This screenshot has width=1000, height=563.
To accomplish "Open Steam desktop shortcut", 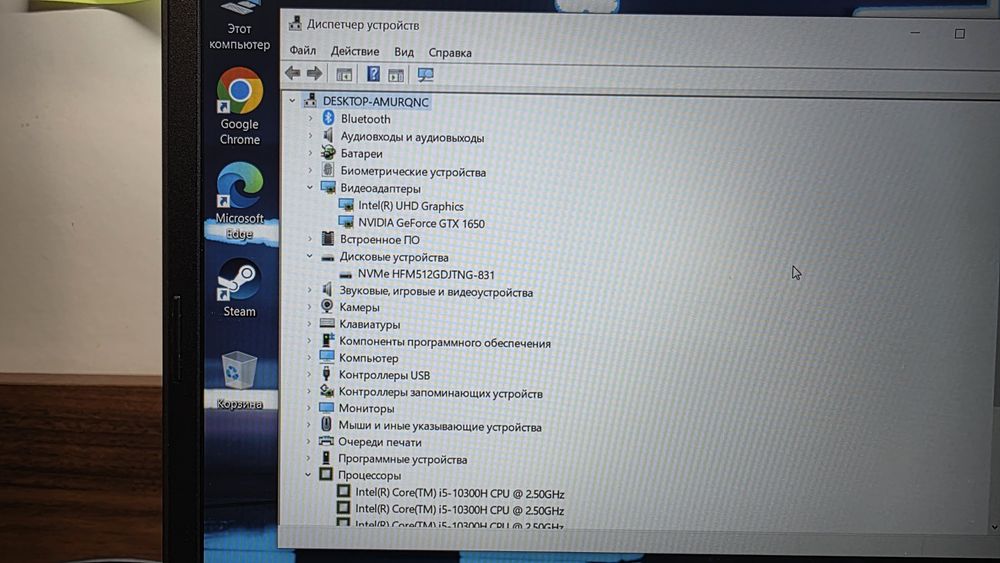I will [239, 288].
